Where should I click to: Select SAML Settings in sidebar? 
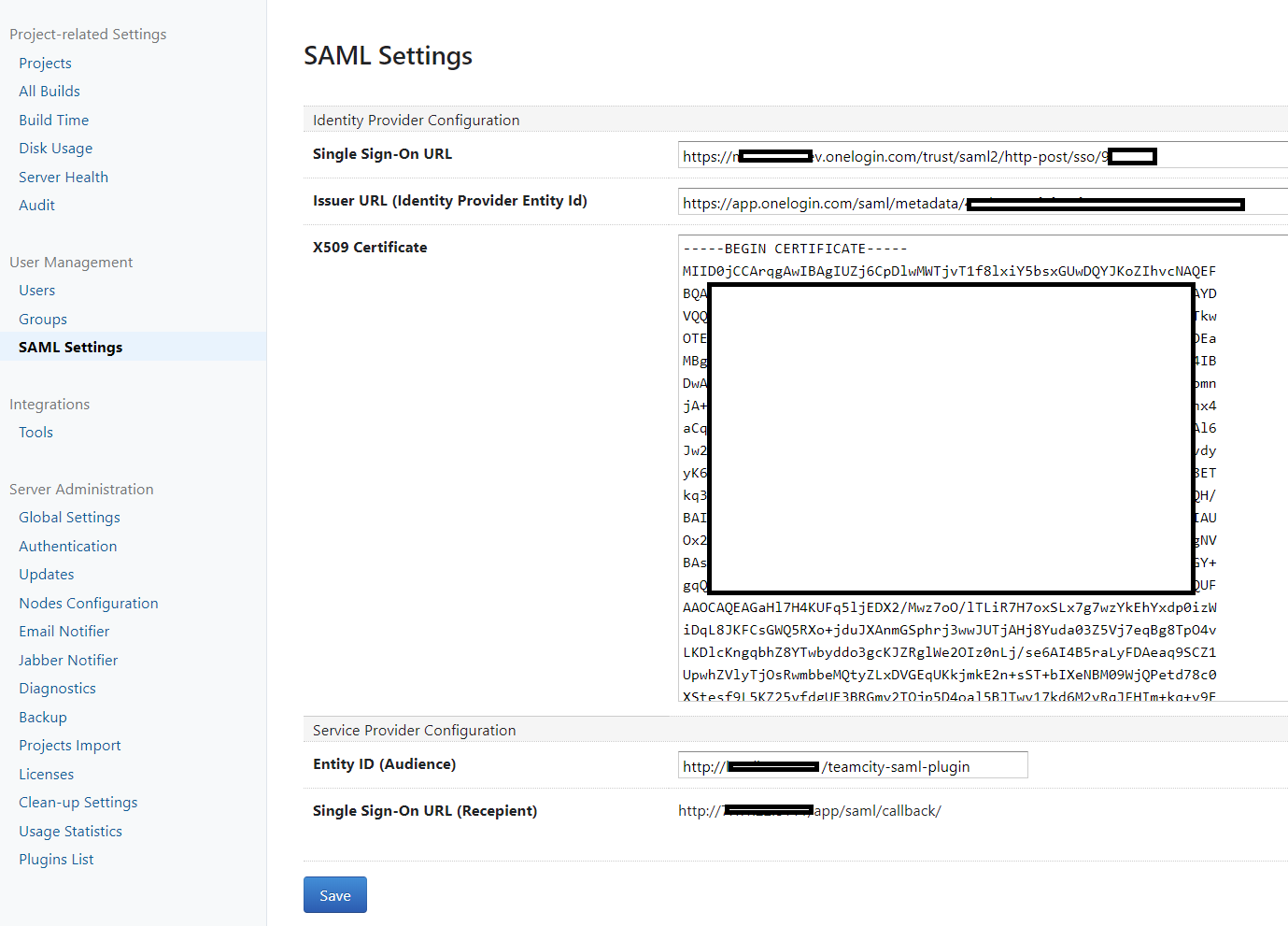(x=71, y=348)
